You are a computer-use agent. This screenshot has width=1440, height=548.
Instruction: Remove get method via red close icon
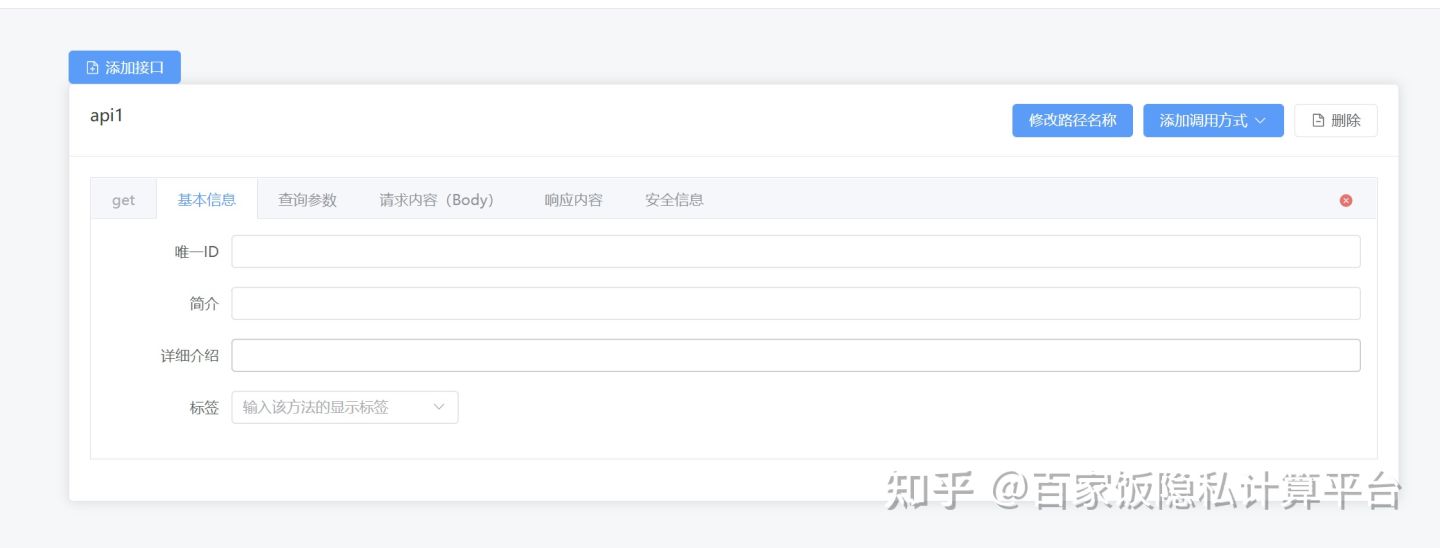point(1346,200)
